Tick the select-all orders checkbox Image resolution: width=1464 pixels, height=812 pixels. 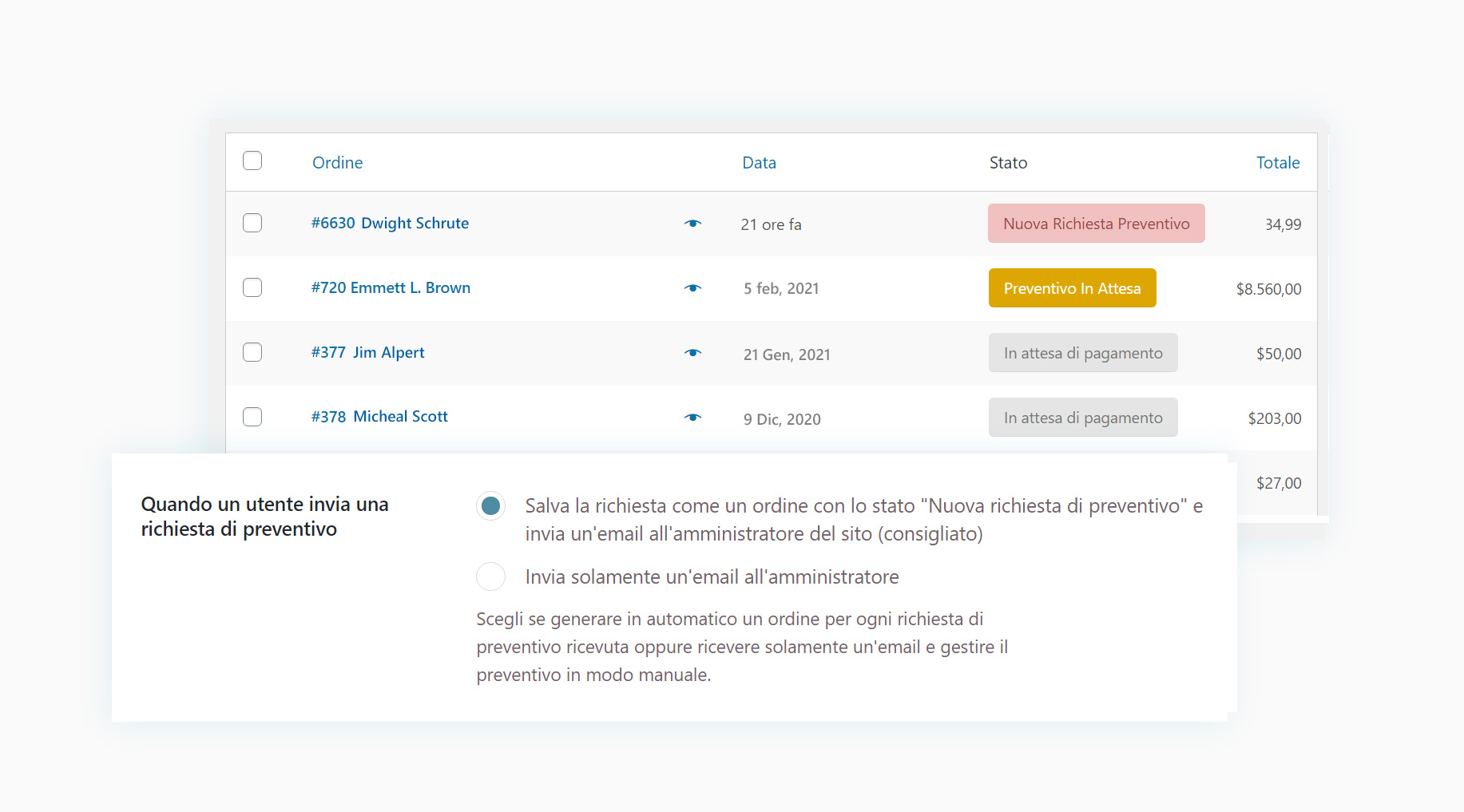[252, 160]
